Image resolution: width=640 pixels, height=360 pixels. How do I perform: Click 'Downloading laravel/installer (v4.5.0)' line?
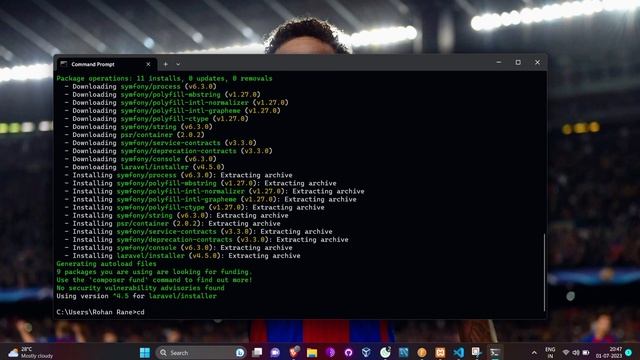pyautogui.click(x=144, y=167)
